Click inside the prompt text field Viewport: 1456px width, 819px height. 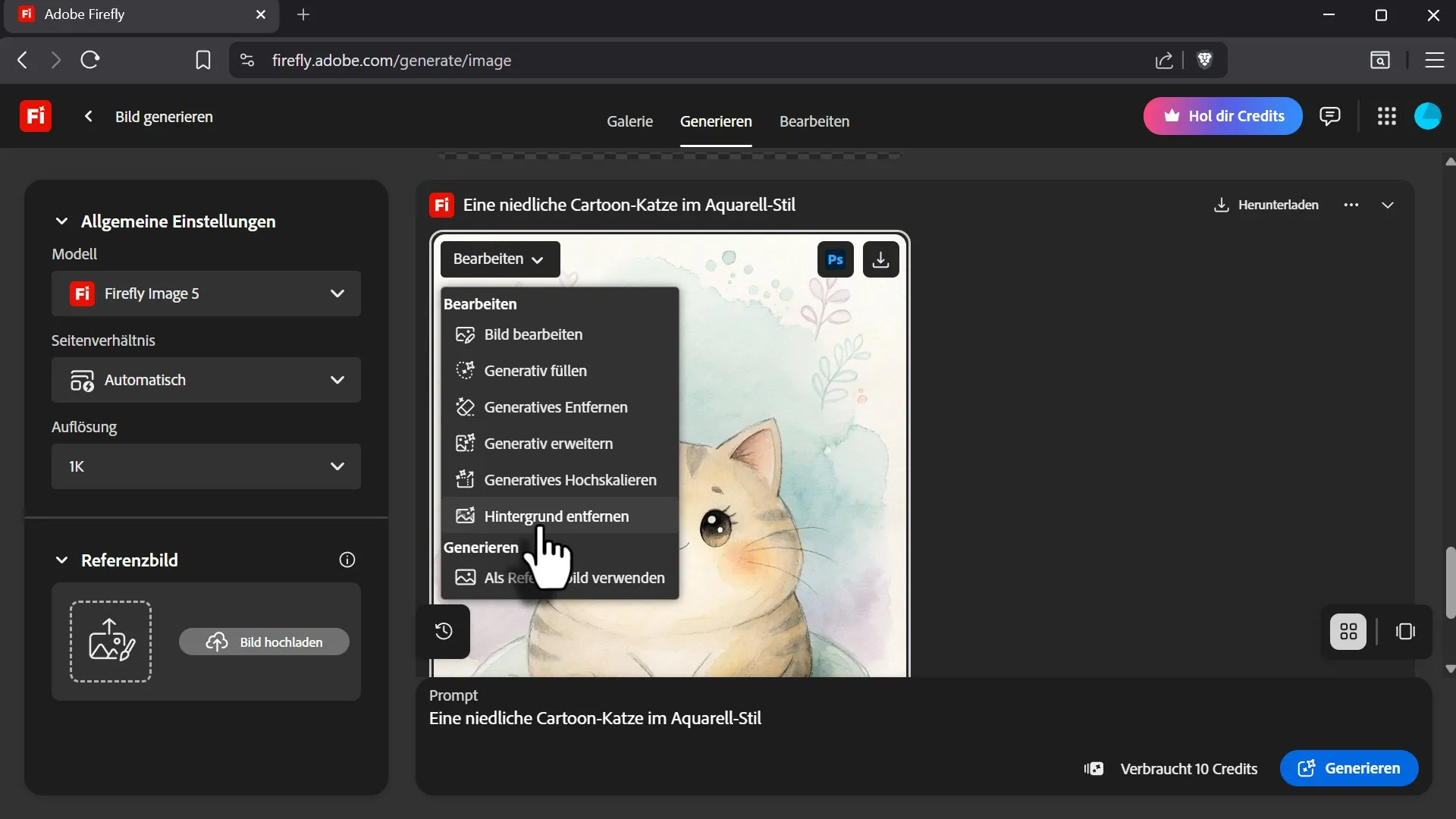click(682, 718)
